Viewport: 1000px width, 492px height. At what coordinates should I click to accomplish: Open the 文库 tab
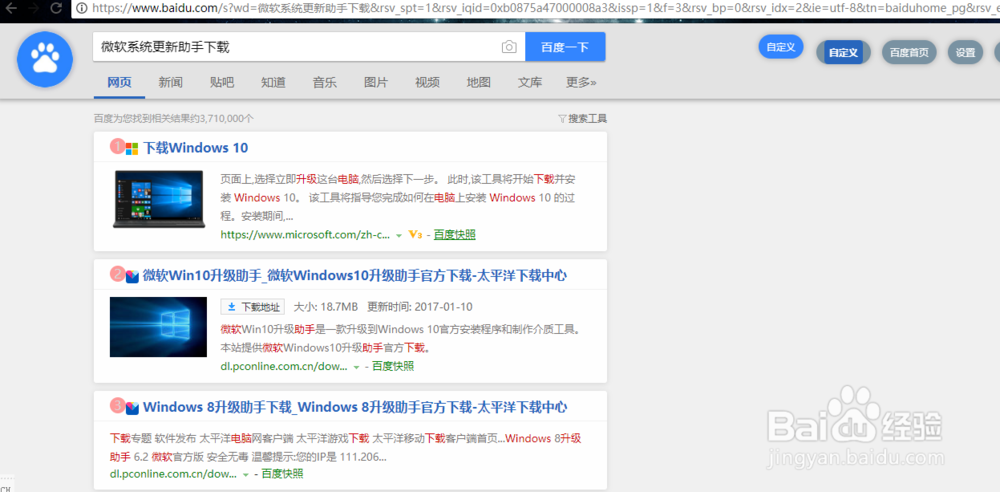click(x=530, y=82)
